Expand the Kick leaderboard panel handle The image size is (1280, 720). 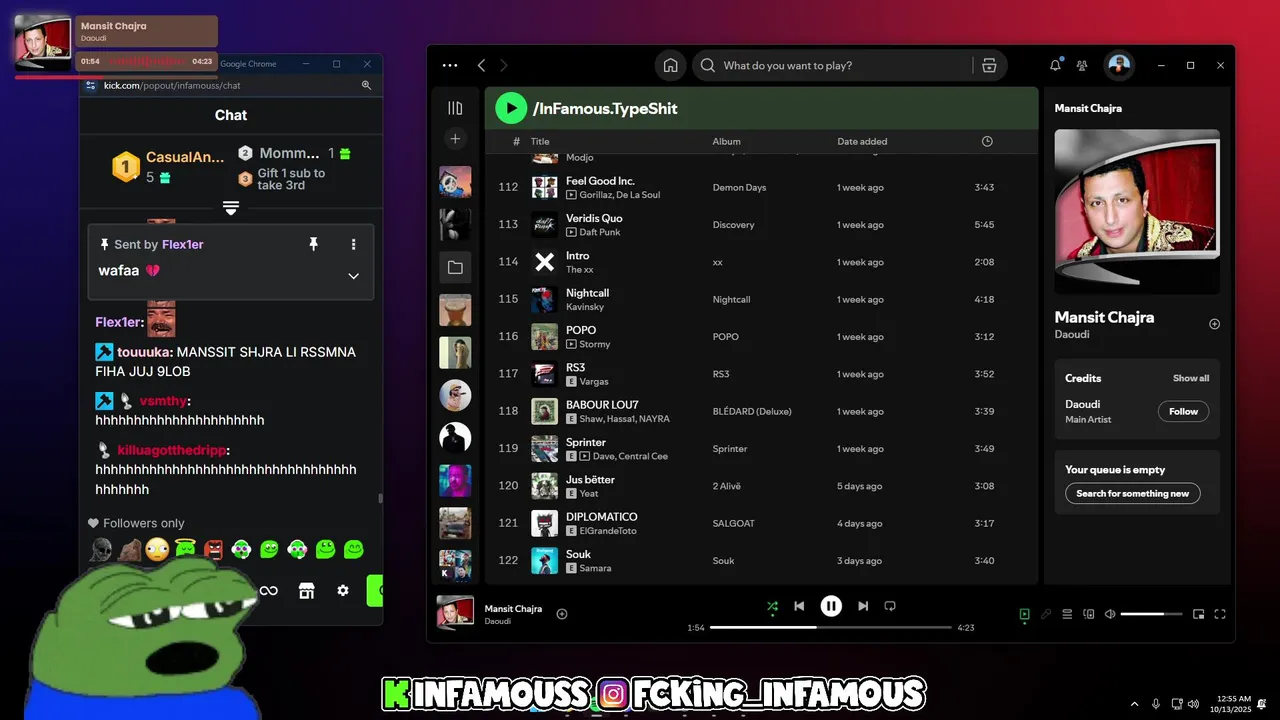pyautogui.click(x=231, y=208)
